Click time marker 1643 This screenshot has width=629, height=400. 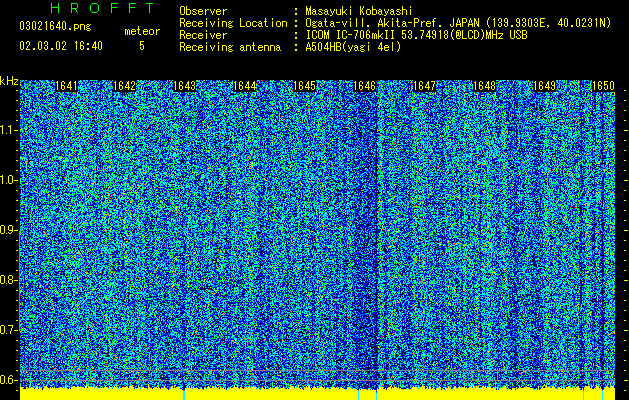(x=185, y=86)
